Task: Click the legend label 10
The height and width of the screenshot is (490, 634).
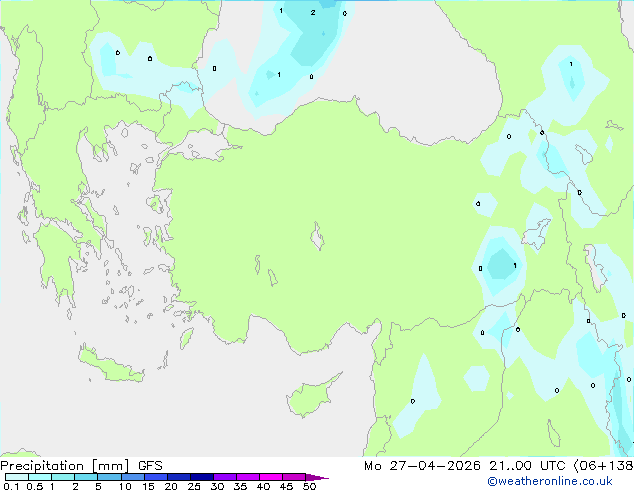Action: point(125,486)
